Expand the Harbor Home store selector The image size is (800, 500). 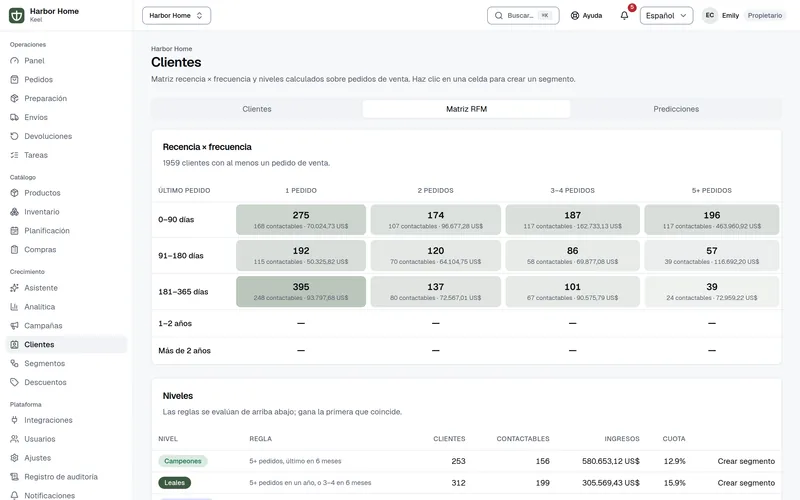177,15
